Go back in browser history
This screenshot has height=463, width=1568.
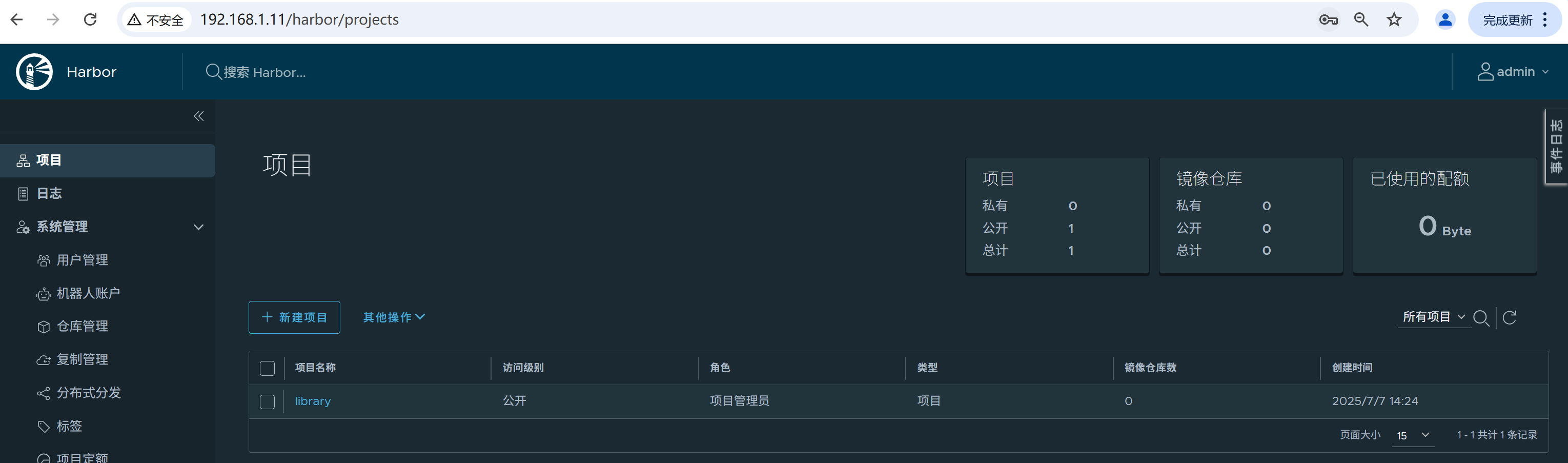click(17, 19)
